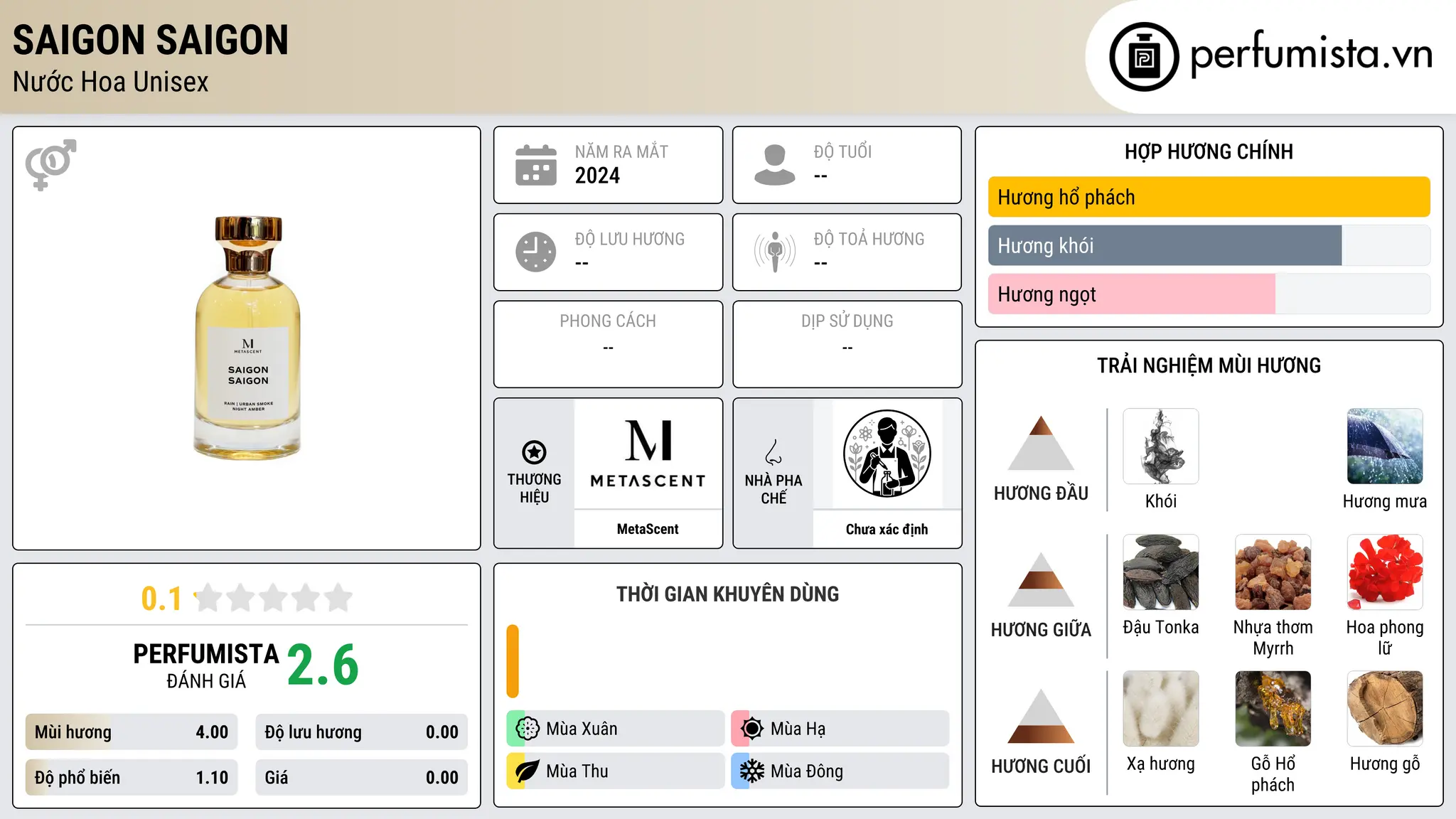This screenshot has height=819, width=1456.
Task: Click the Độ lưu hương 0.00 score row
Action: point(361,732)
